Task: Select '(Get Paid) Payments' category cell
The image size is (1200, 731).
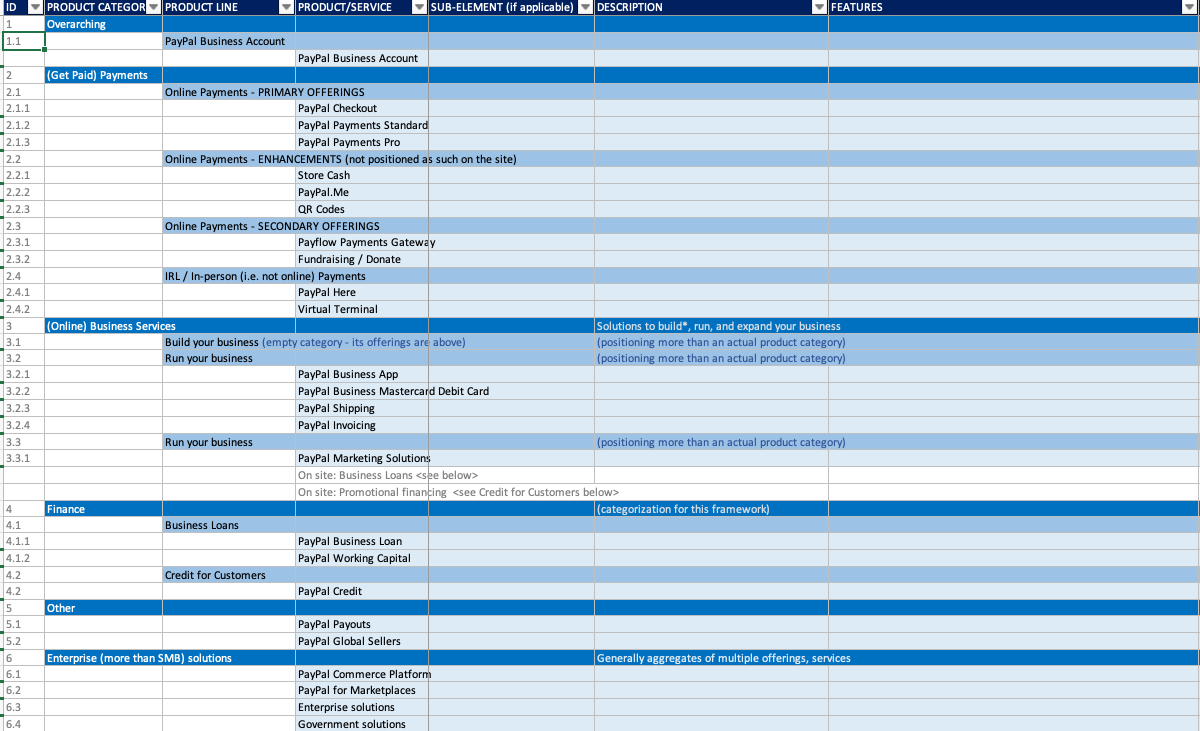Action: coord(103,75)
